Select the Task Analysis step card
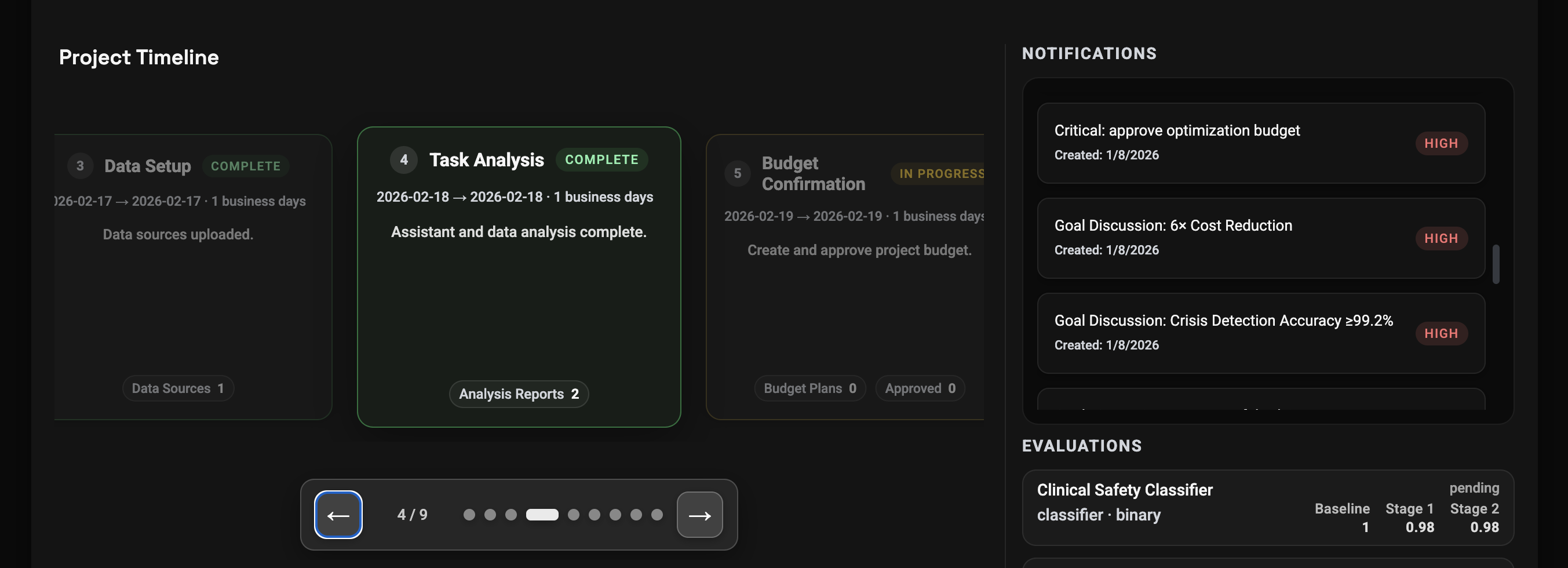 (519, 304)
